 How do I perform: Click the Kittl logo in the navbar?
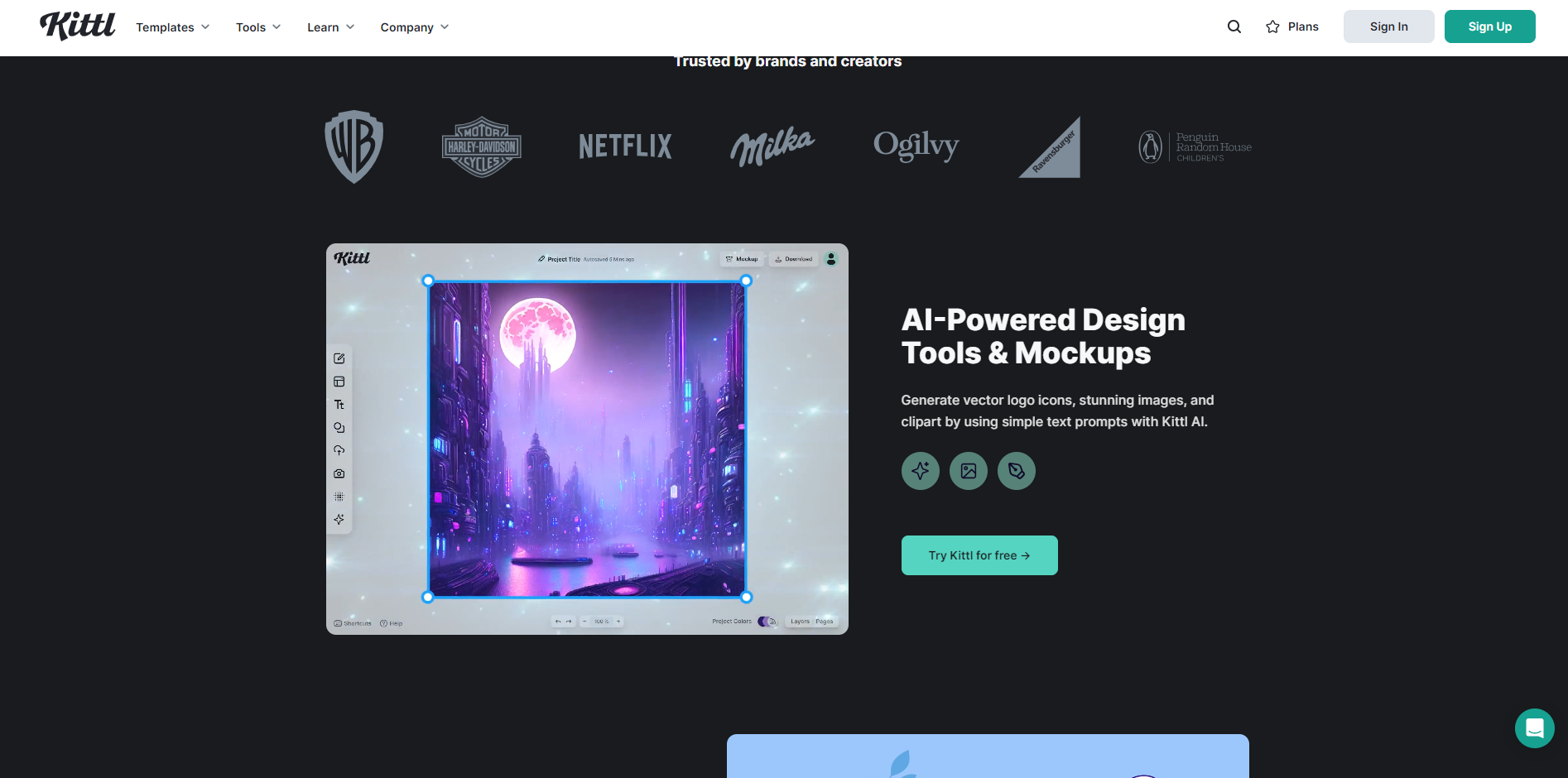(78, 26)
